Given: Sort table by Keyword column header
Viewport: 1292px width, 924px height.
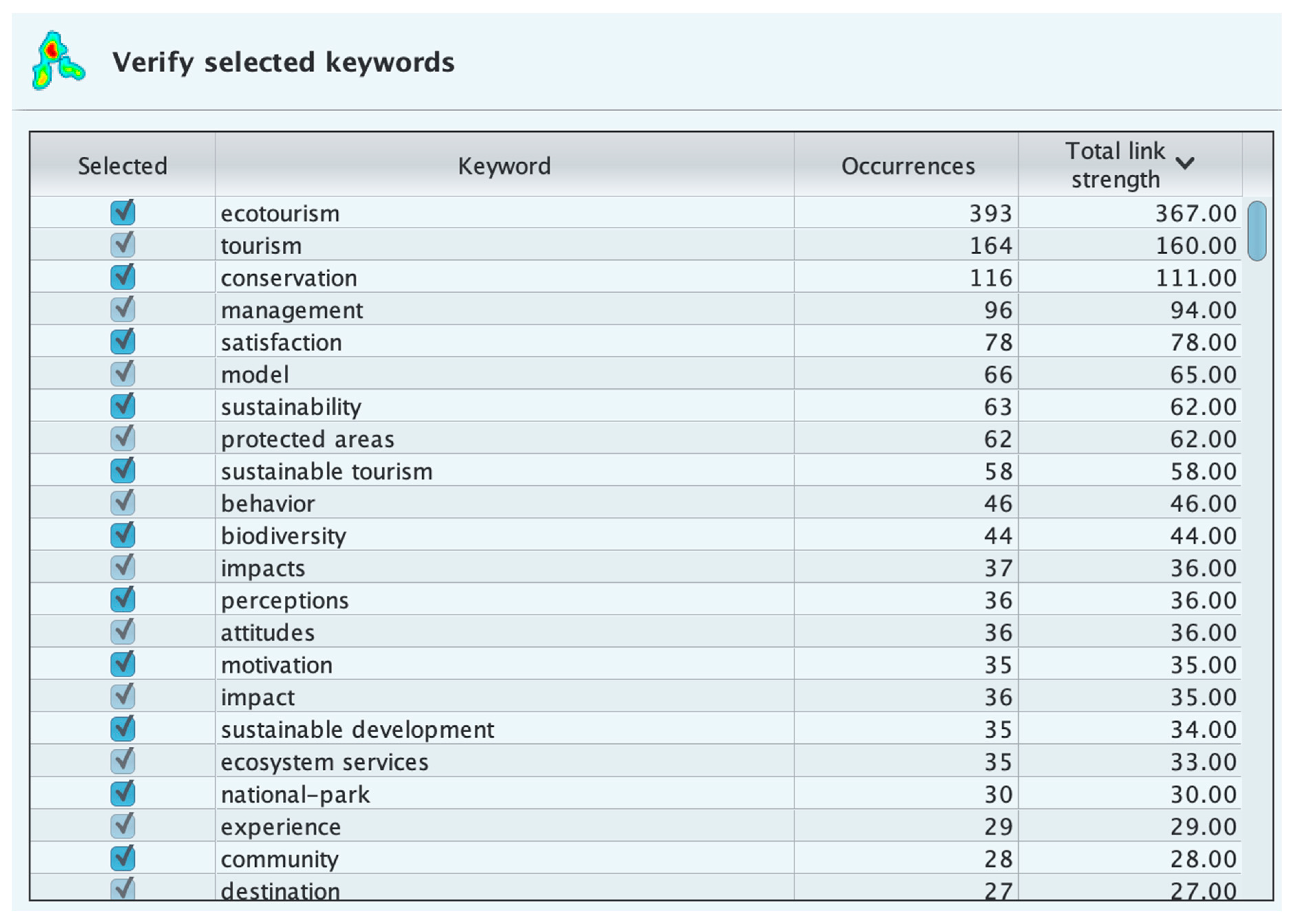Looking at the screenshot, I should click(504, 166).
